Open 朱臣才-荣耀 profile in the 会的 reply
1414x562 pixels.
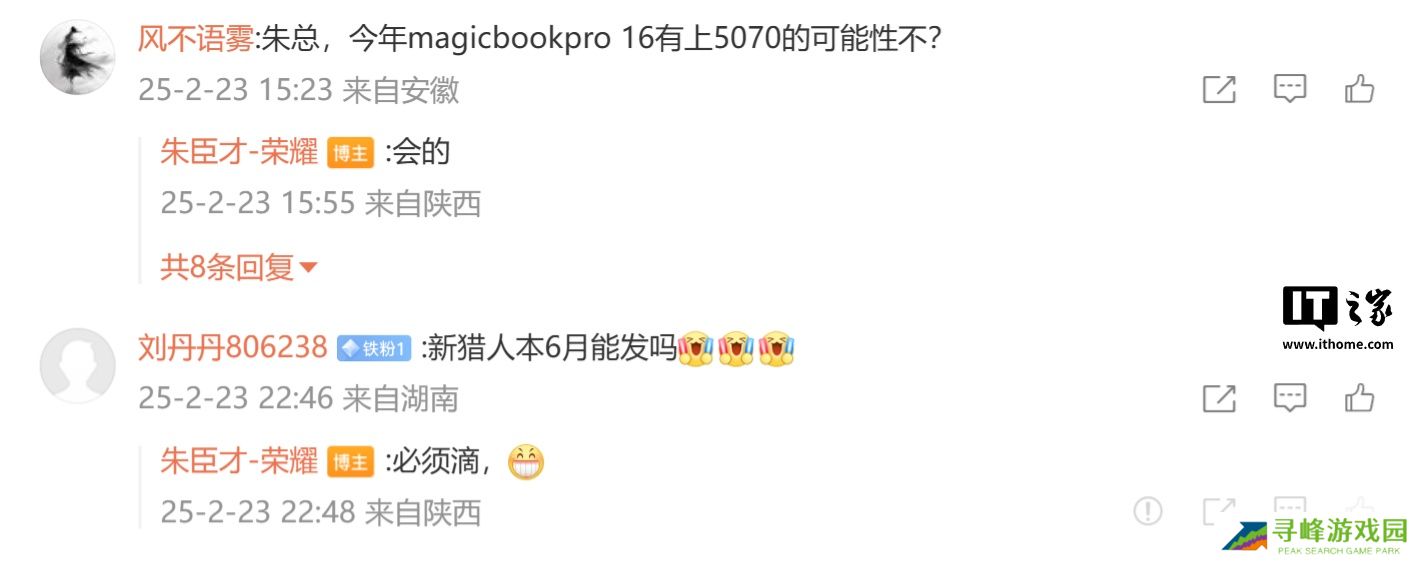tap(239, 152)
